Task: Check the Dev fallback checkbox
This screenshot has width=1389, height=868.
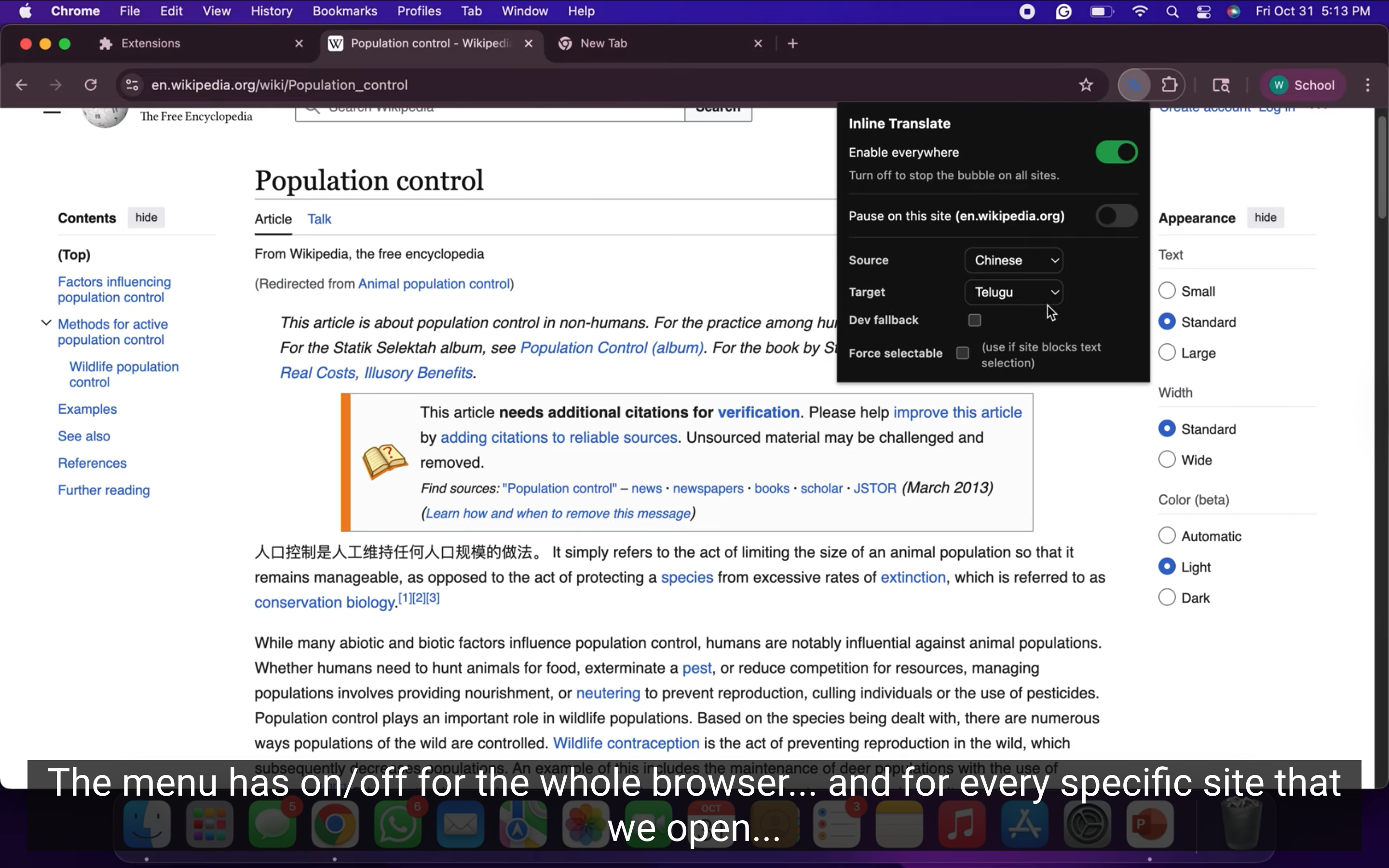Action: (x=974, y=320)
